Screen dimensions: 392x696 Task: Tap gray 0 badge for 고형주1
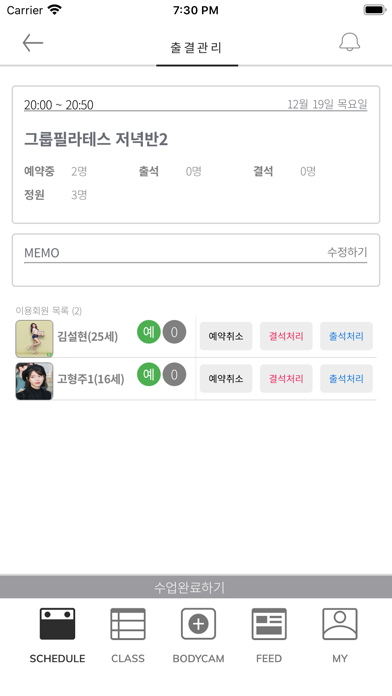(x=174, y=374)
